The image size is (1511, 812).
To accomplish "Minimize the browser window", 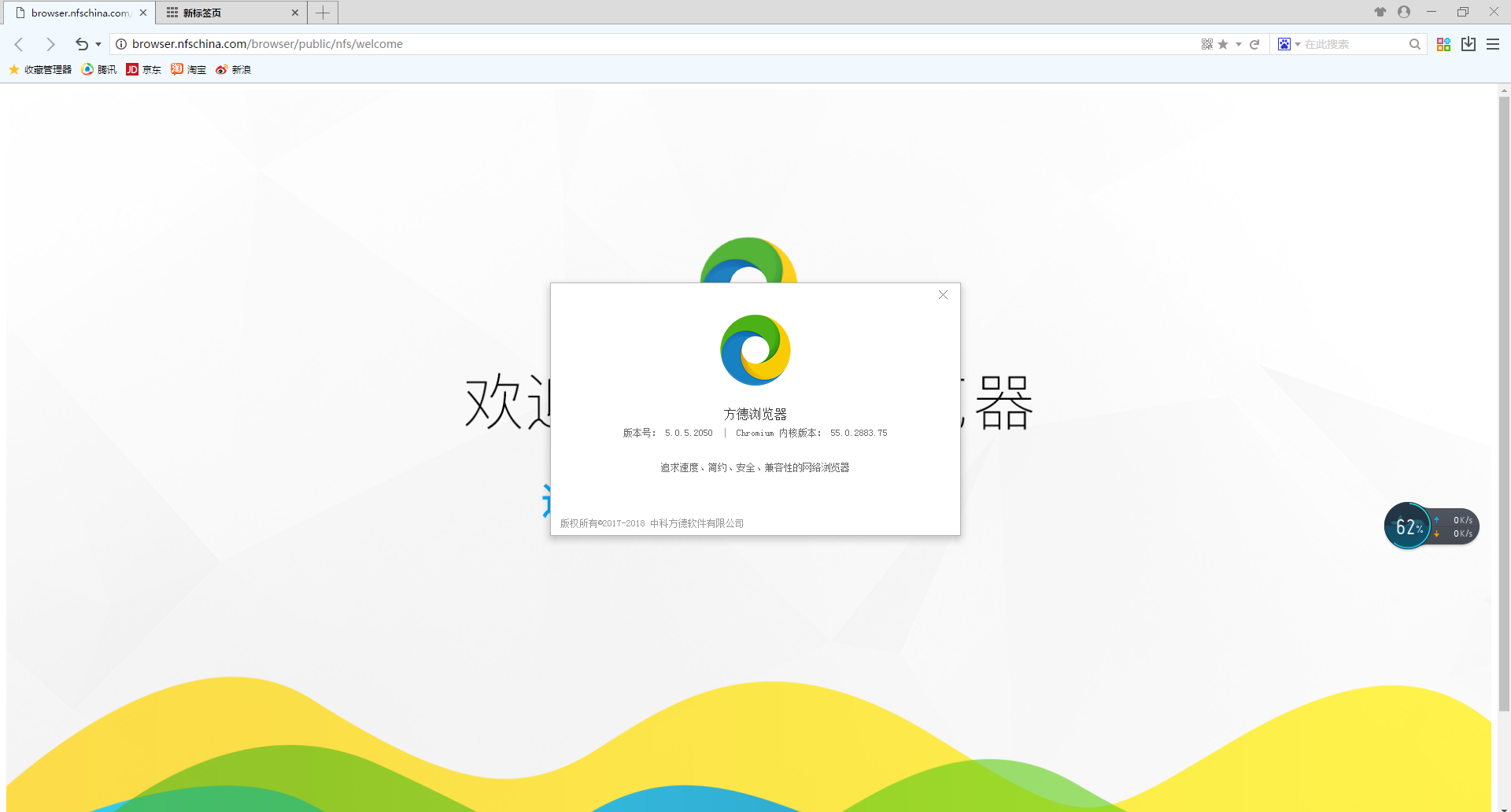I will click(1432, 12).
